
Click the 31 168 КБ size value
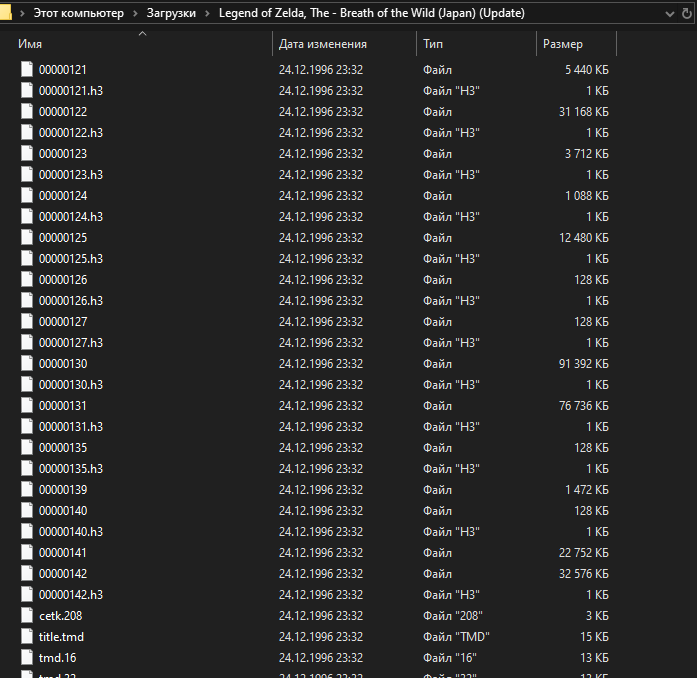click(x=583, y=112)
